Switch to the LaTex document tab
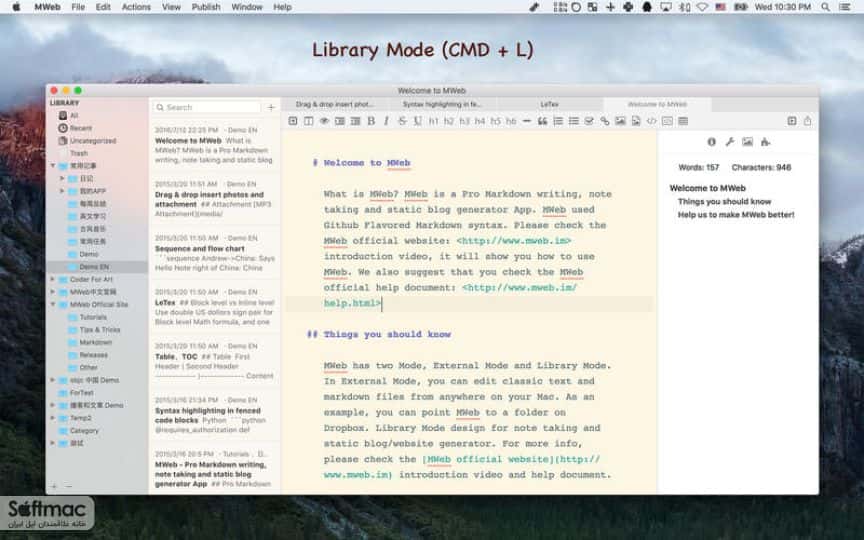Screen dimensions: 864x540 (x=549, y=104)
